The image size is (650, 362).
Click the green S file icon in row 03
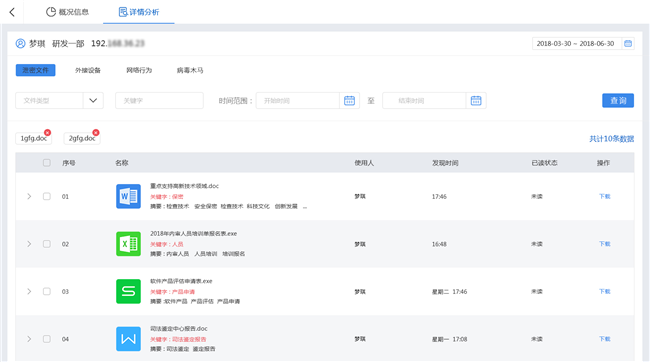129,291
